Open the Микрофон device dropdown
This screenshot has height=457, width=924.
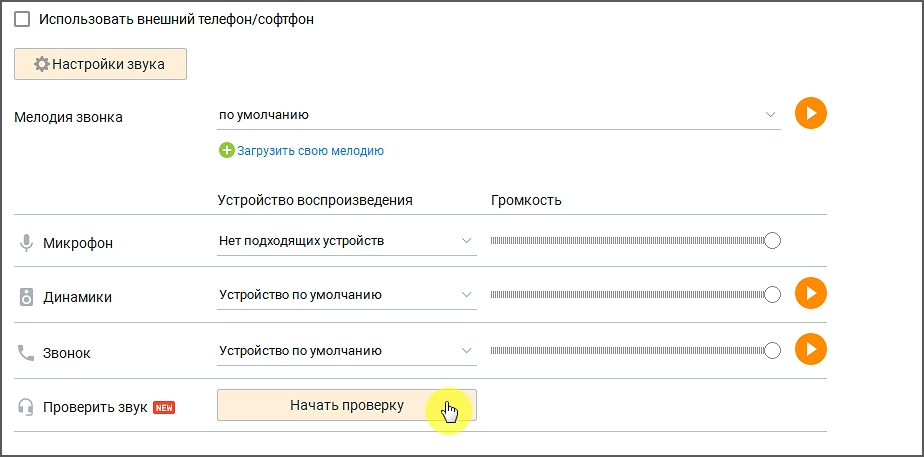tap(346, 241)
